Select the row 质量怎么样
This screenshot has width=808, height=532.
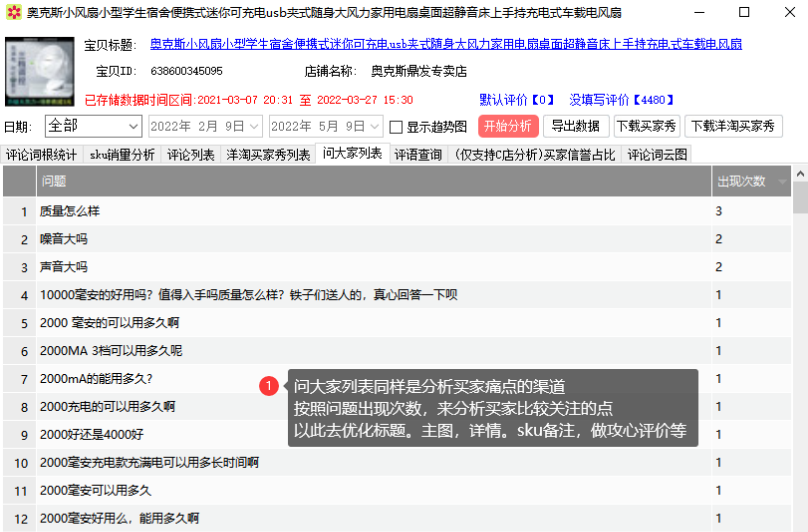pos(70,212)
